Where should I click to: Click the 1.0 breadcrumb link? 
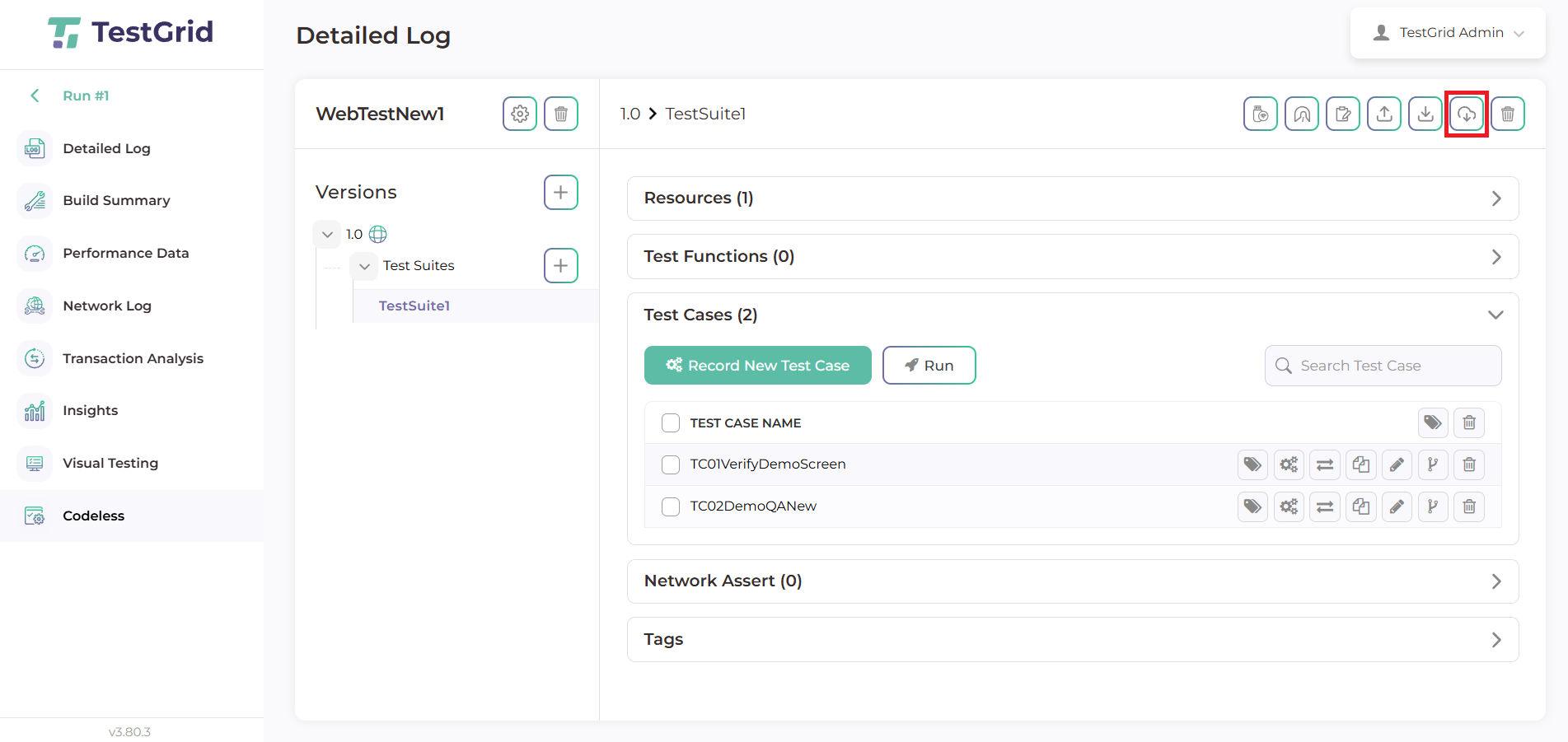(630, 114)
